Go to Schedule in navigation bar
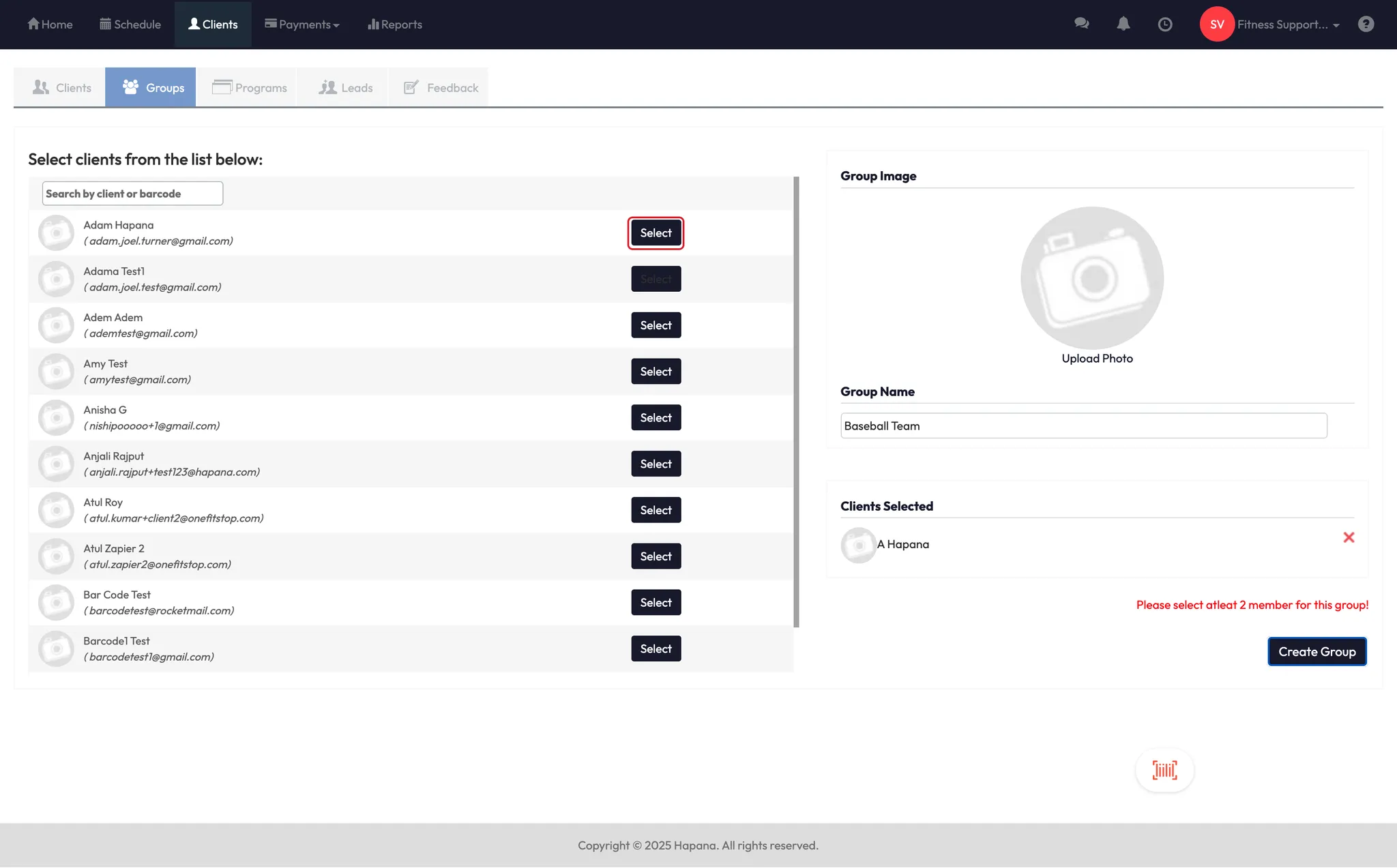The height and width of the screenshot is (868, 1397). tap(130, 25)
